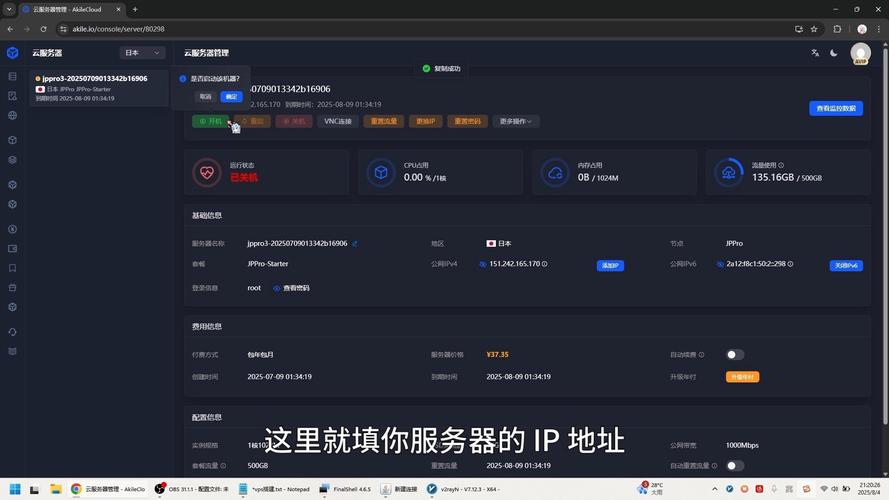The height and width of the screenshot is (500, 889).
Task: Switch to v2rayN in taskbar
Action: click(x=465, y=489)
